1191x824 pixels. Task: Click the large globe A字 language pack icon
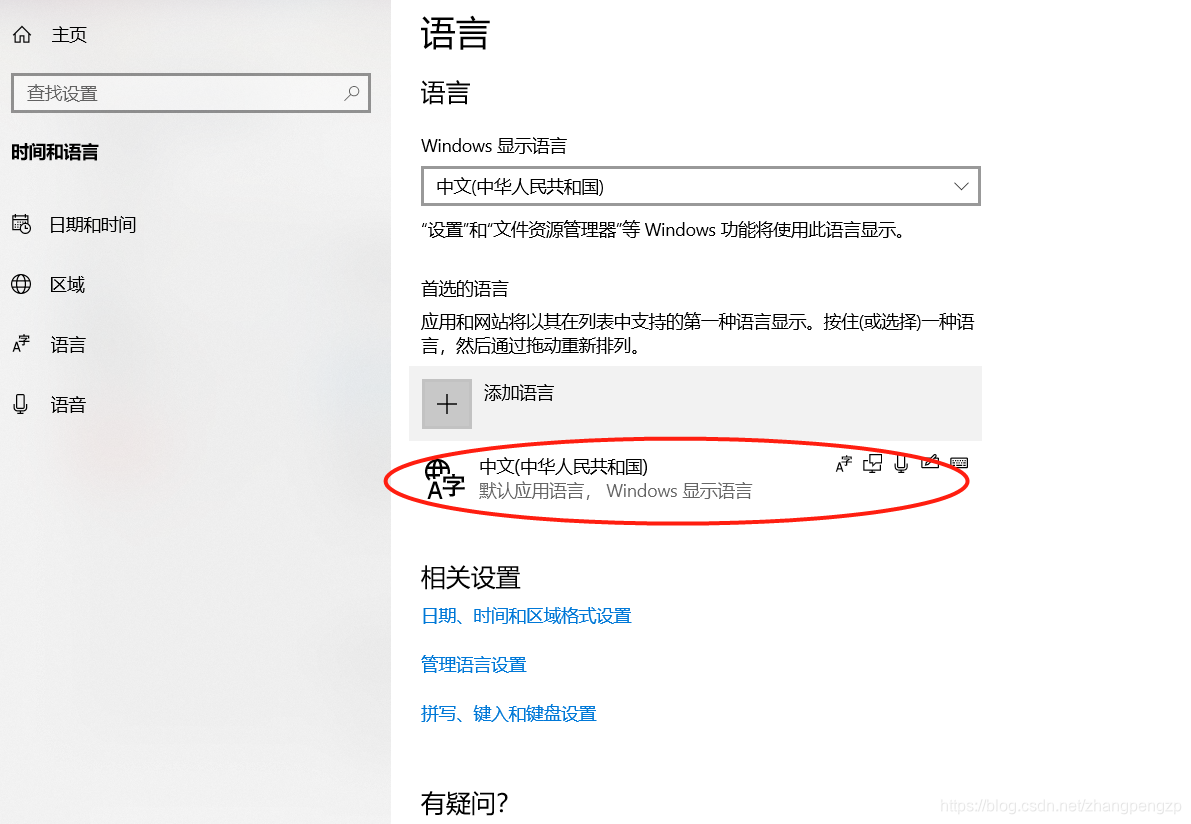click(444, 479)
